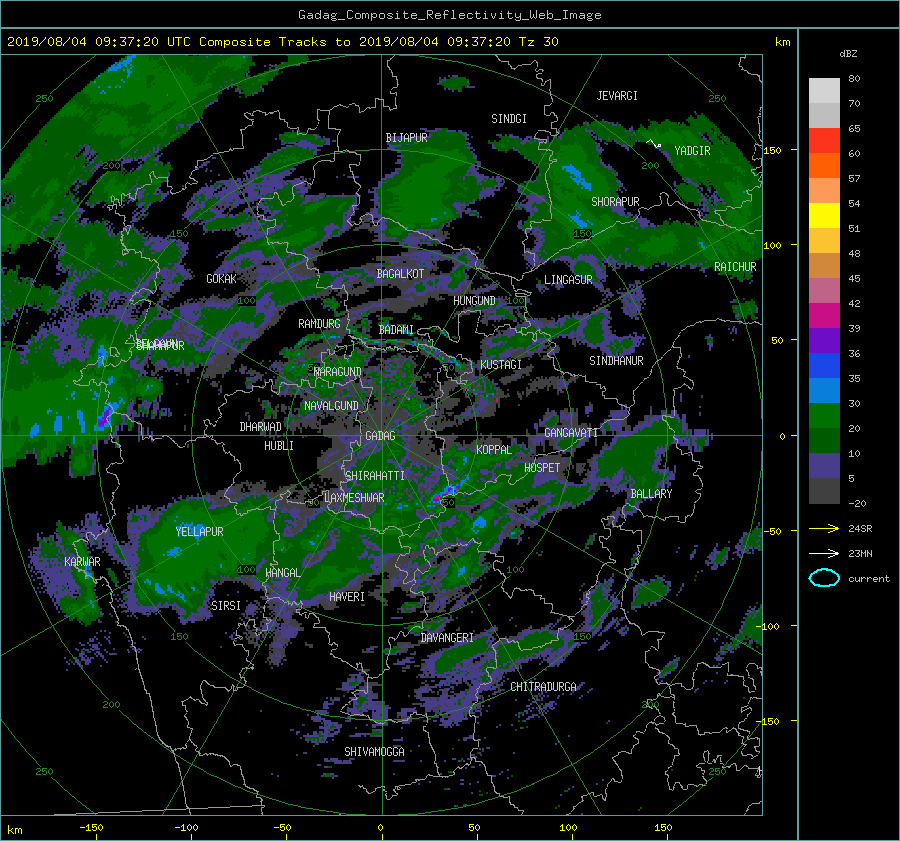Viewport: 900px width, 841px height.
Task: Click the 'HANGAL' city label
Action: tap(282, 573)
